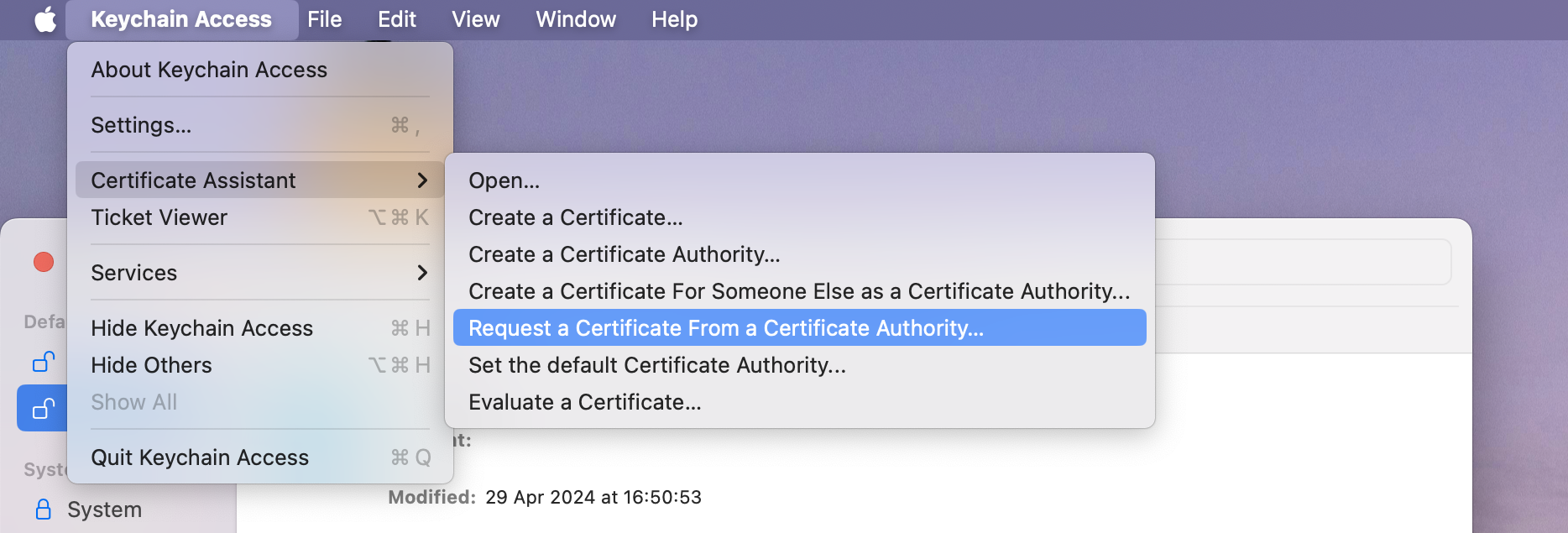Image resolution: width=1568 pixels, height=533 pixels.
Task: Open the Window menu
Action: 576,19
